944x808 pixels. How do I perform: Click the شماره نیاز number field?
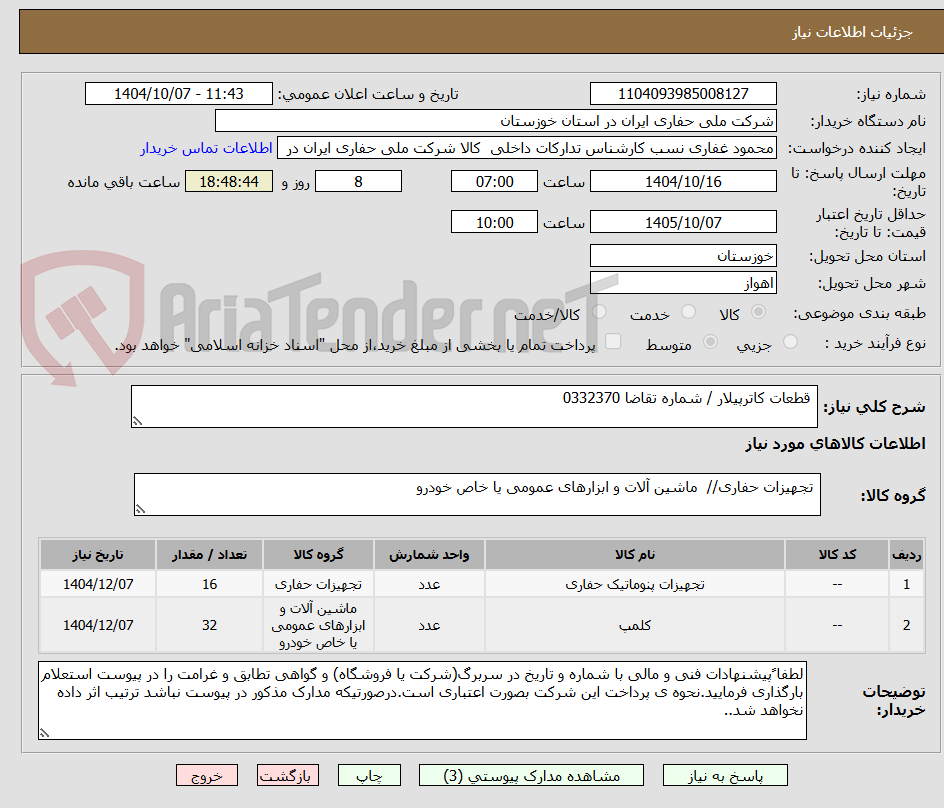click(x=683, y=94)
